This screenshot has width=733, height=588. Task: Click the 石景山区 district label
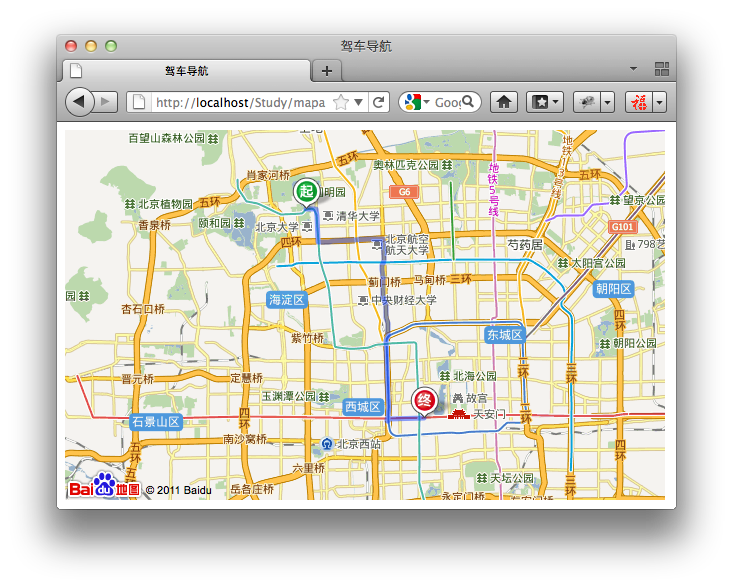point(156,422)
